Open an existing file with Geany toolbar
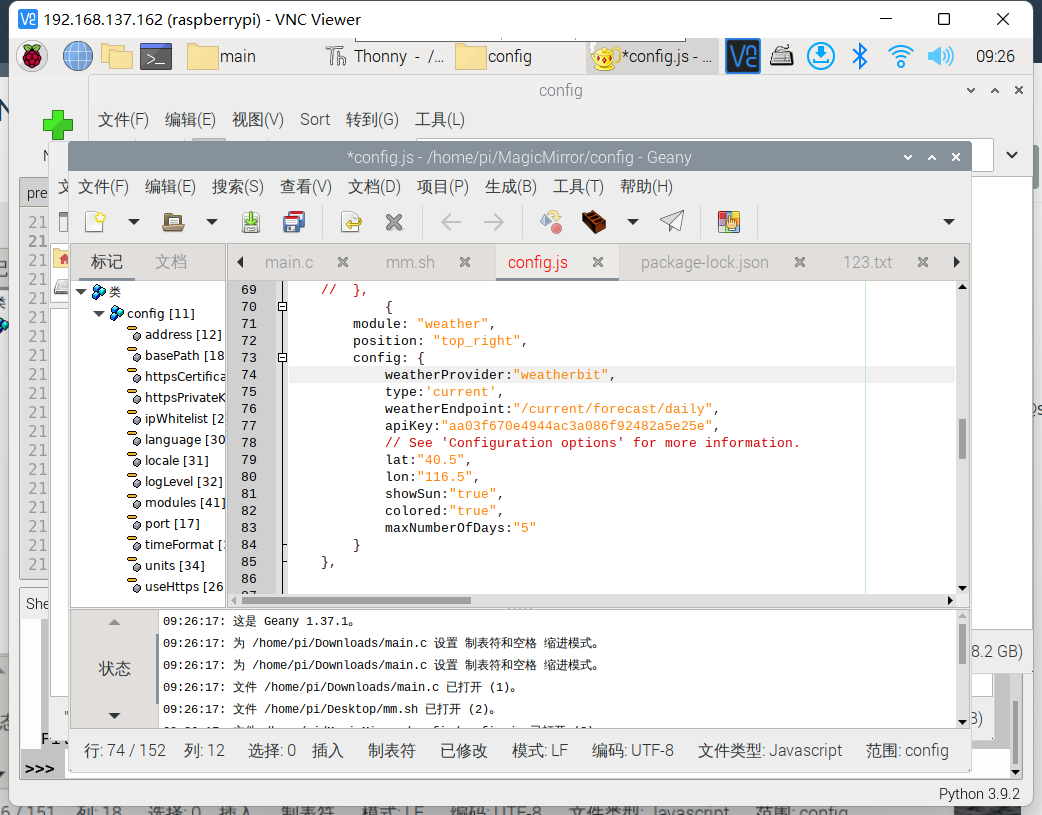 click(173, 221)
